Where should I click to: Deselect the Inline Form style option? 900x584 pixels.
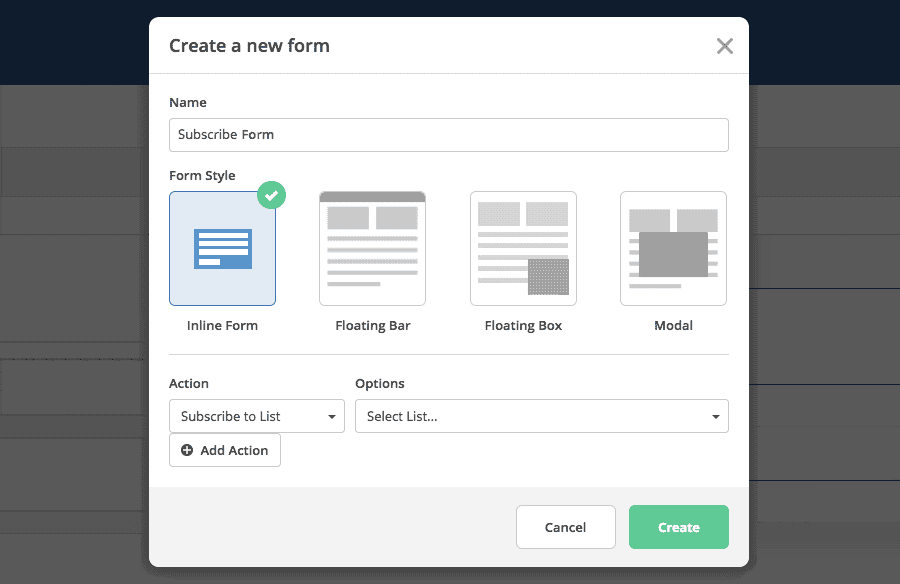(222, 247)
